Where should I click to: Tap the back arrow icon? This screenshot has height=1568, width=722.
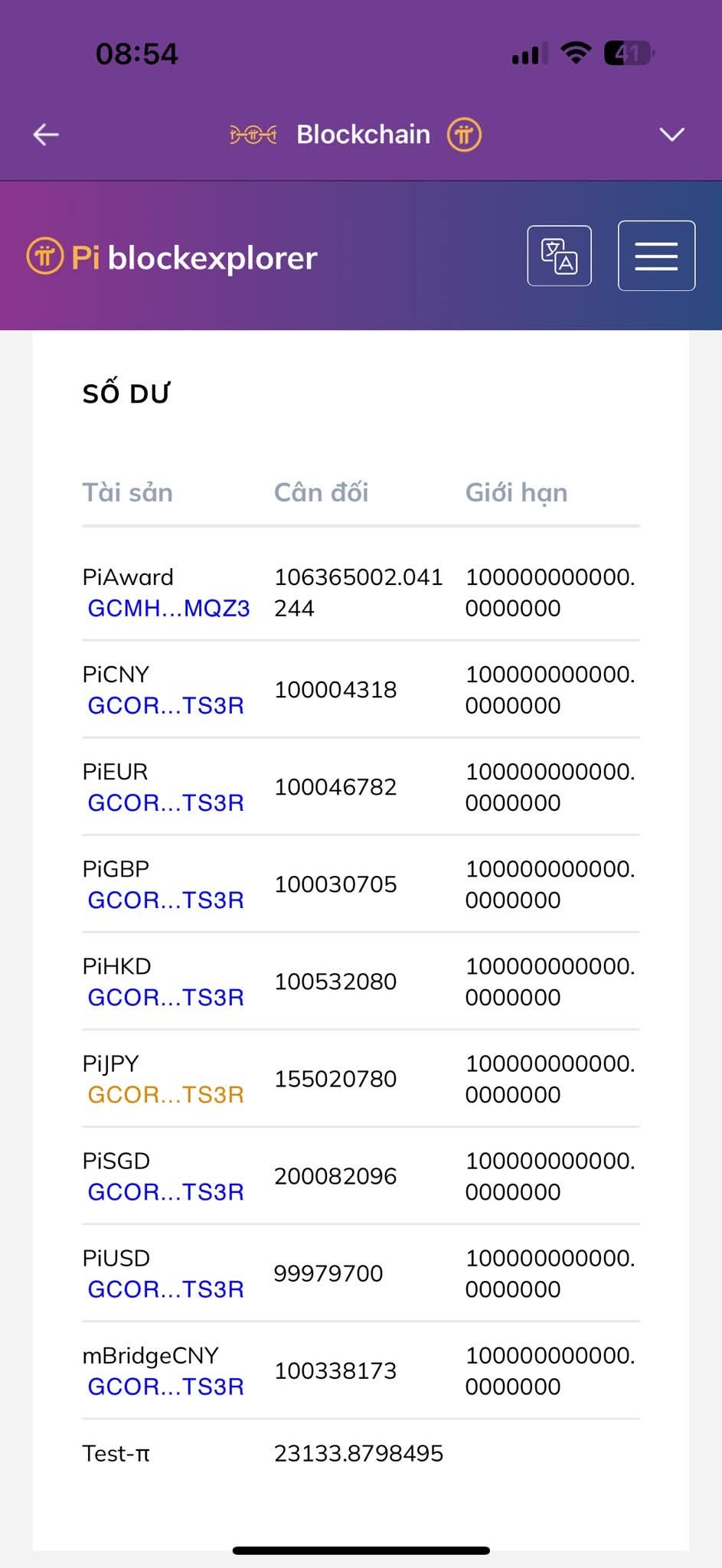tap(46, 135)
